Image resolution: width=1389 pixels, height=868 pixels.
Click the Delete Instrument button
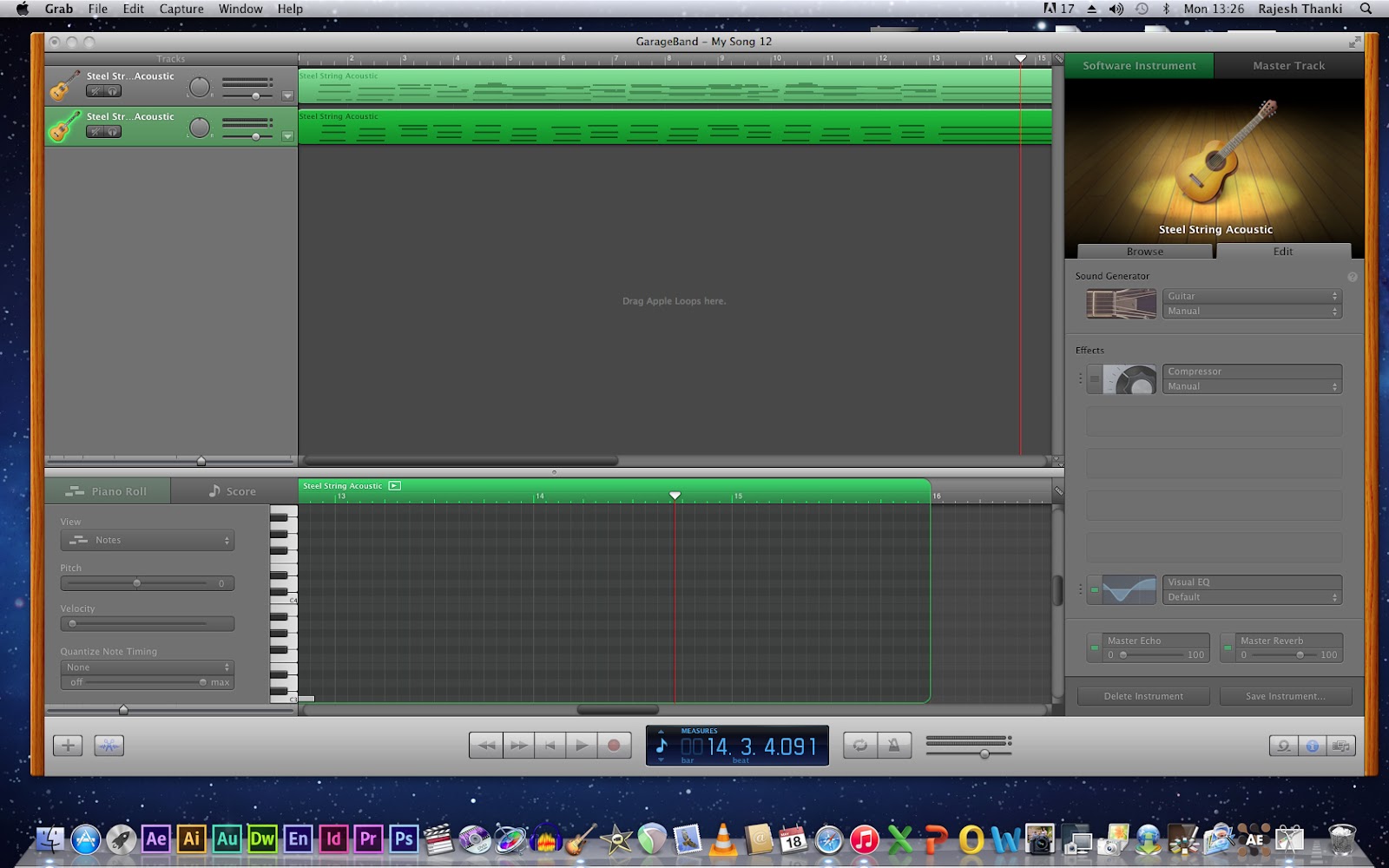1143,696
